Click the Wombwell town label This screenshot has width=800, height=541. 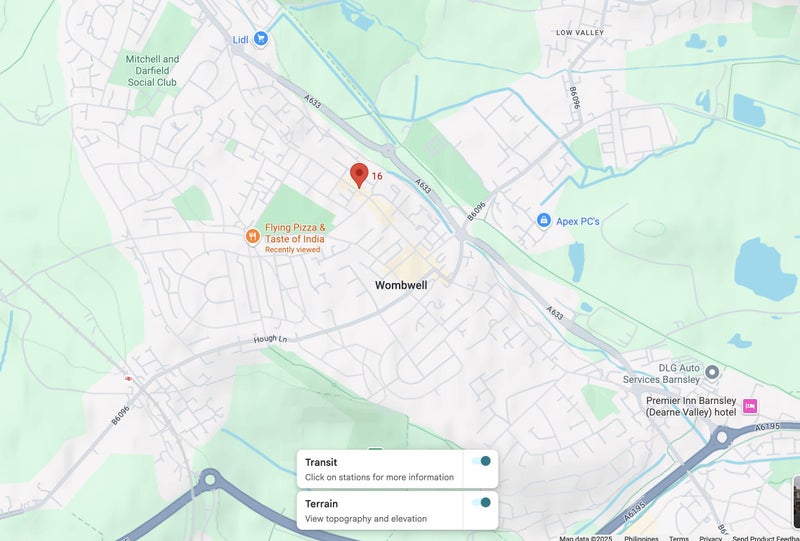(401, 285)
